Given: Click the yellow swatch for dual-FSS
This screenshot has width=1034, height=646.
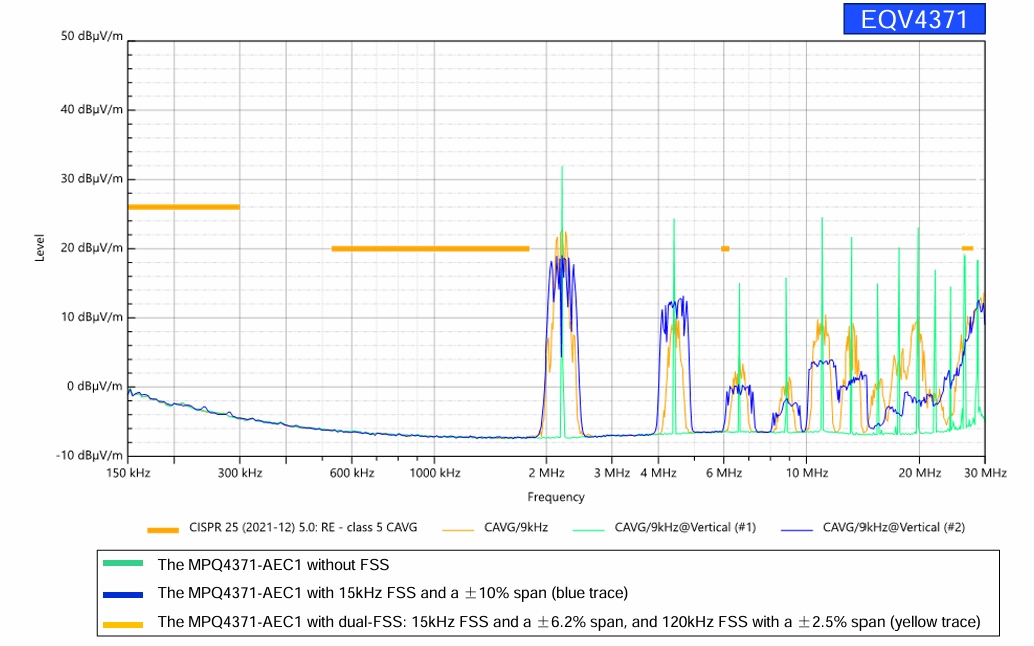Looking at the screenshot, I should (125, 622).
